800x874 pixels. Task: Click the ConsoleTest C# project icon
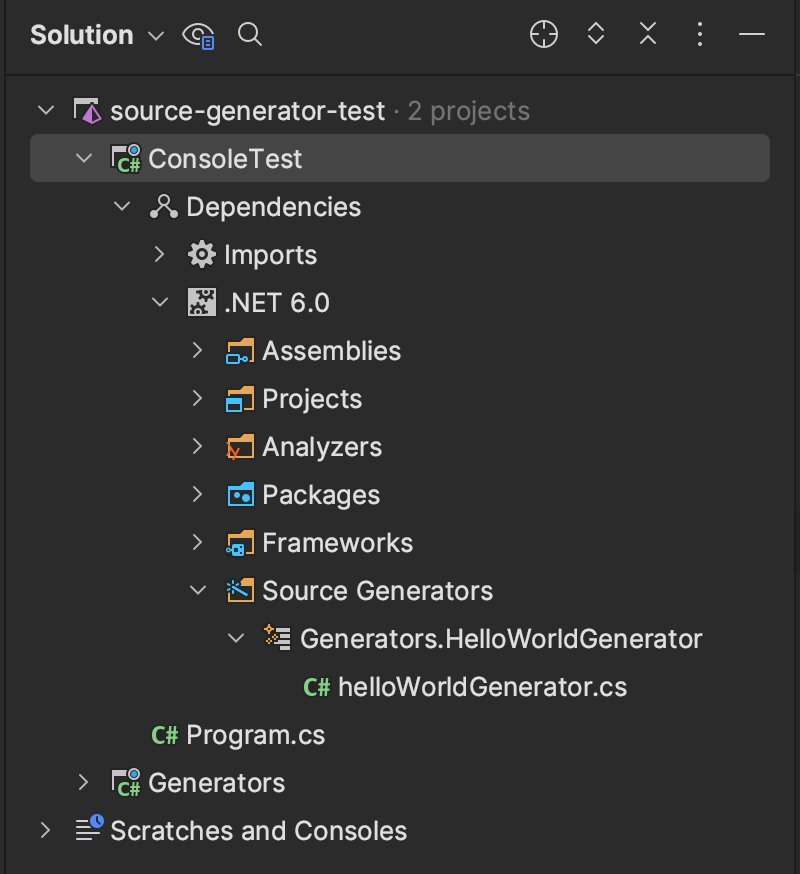pos(125,159)
